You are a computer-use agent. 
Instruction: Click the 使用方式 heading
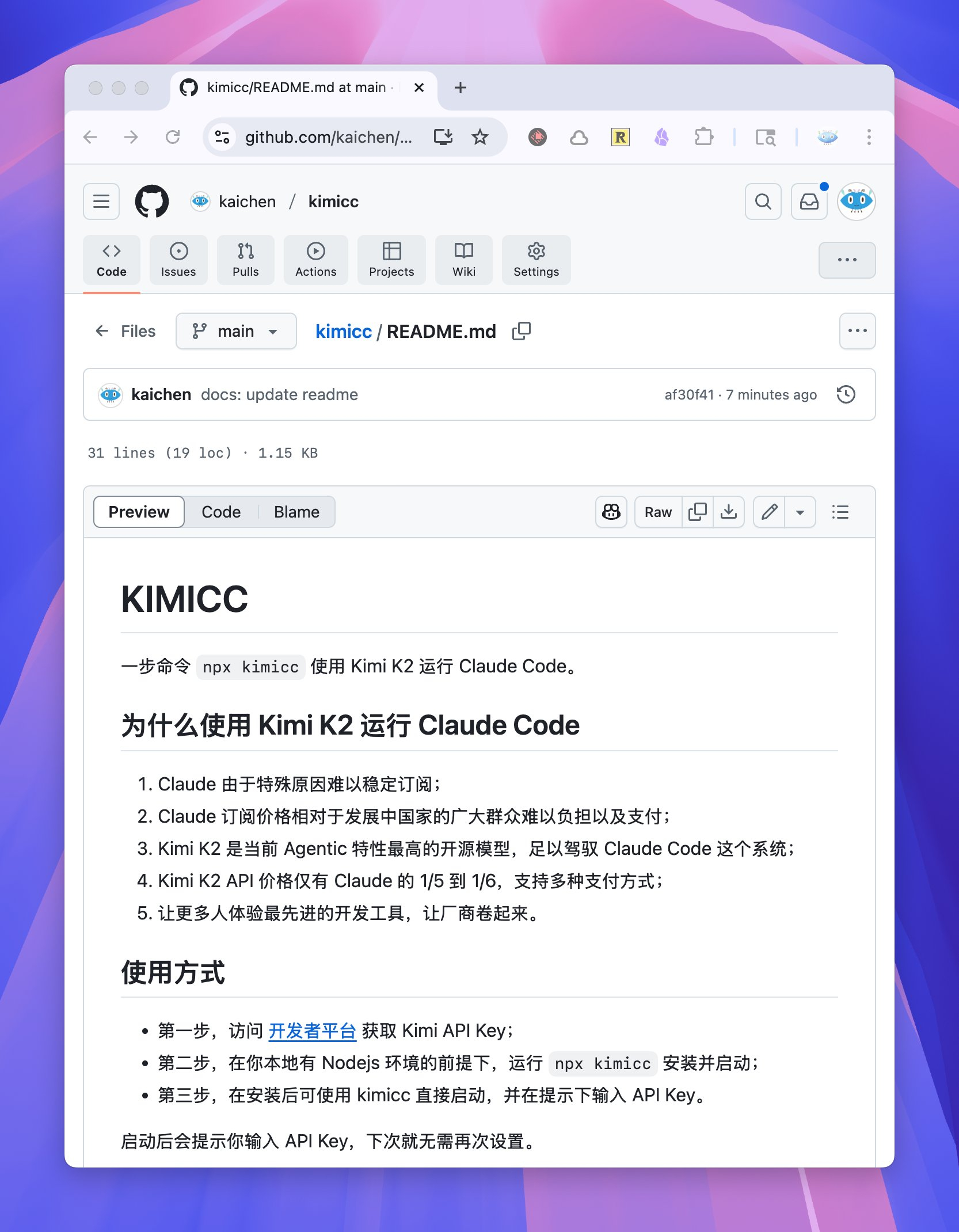(173, 973)
